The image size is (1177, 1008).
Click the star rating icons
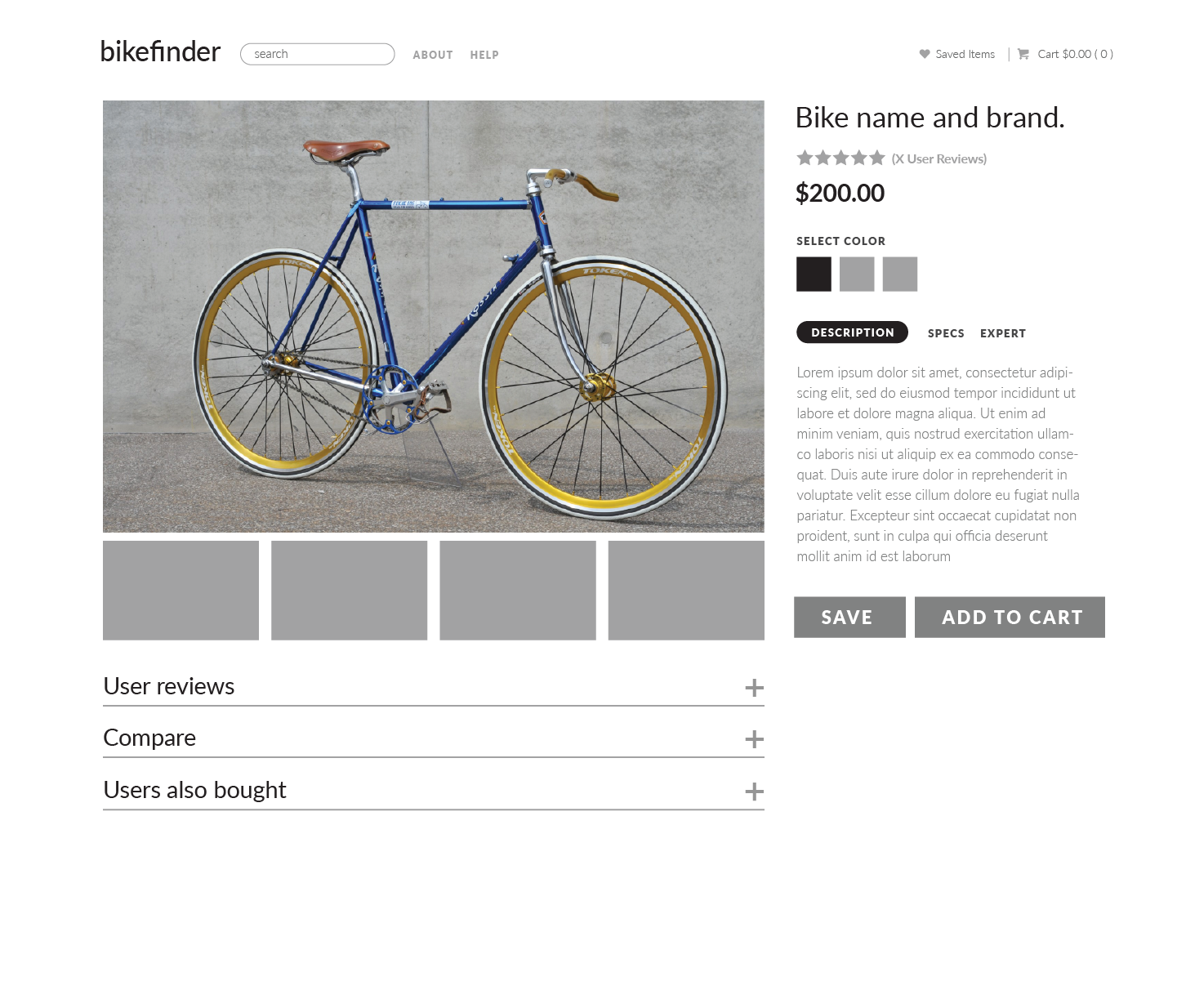(840, 158)
